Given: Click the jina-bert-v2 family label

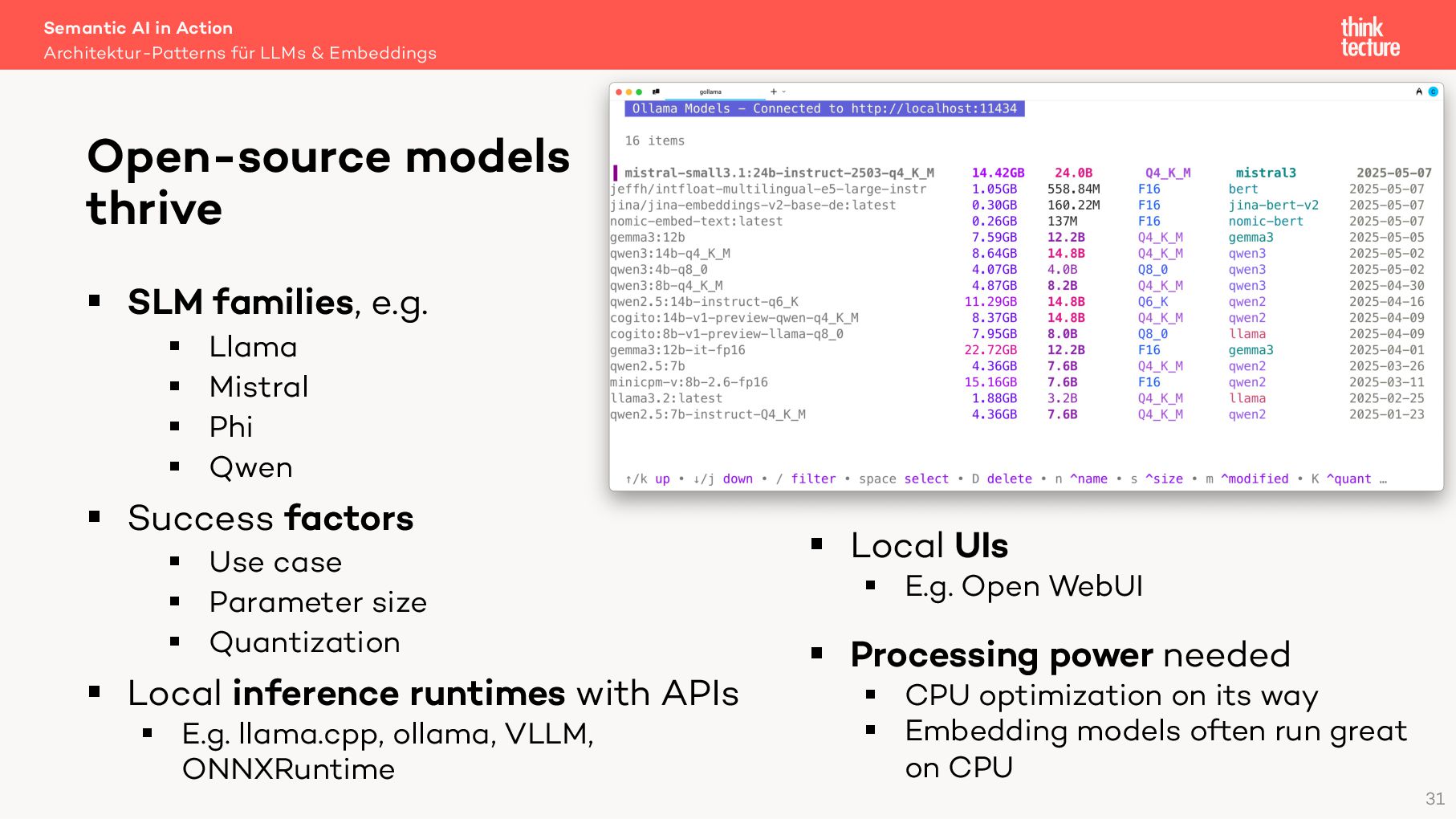Looking at the screenshot, I should (x=1273, y=205).
